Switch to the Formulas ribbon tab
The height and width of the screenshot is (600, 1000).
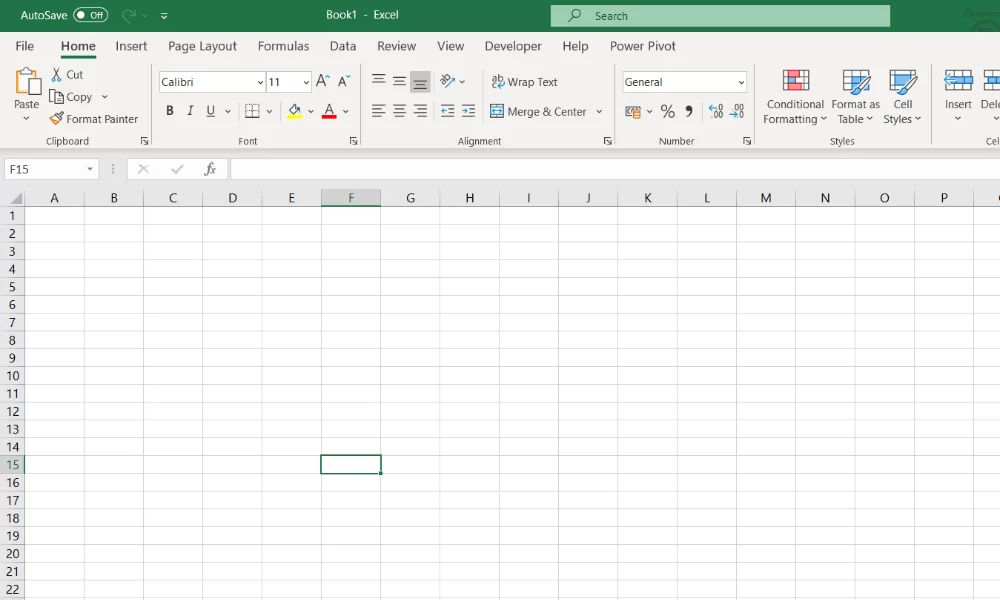pyautogui.click(x=283, y=46)
